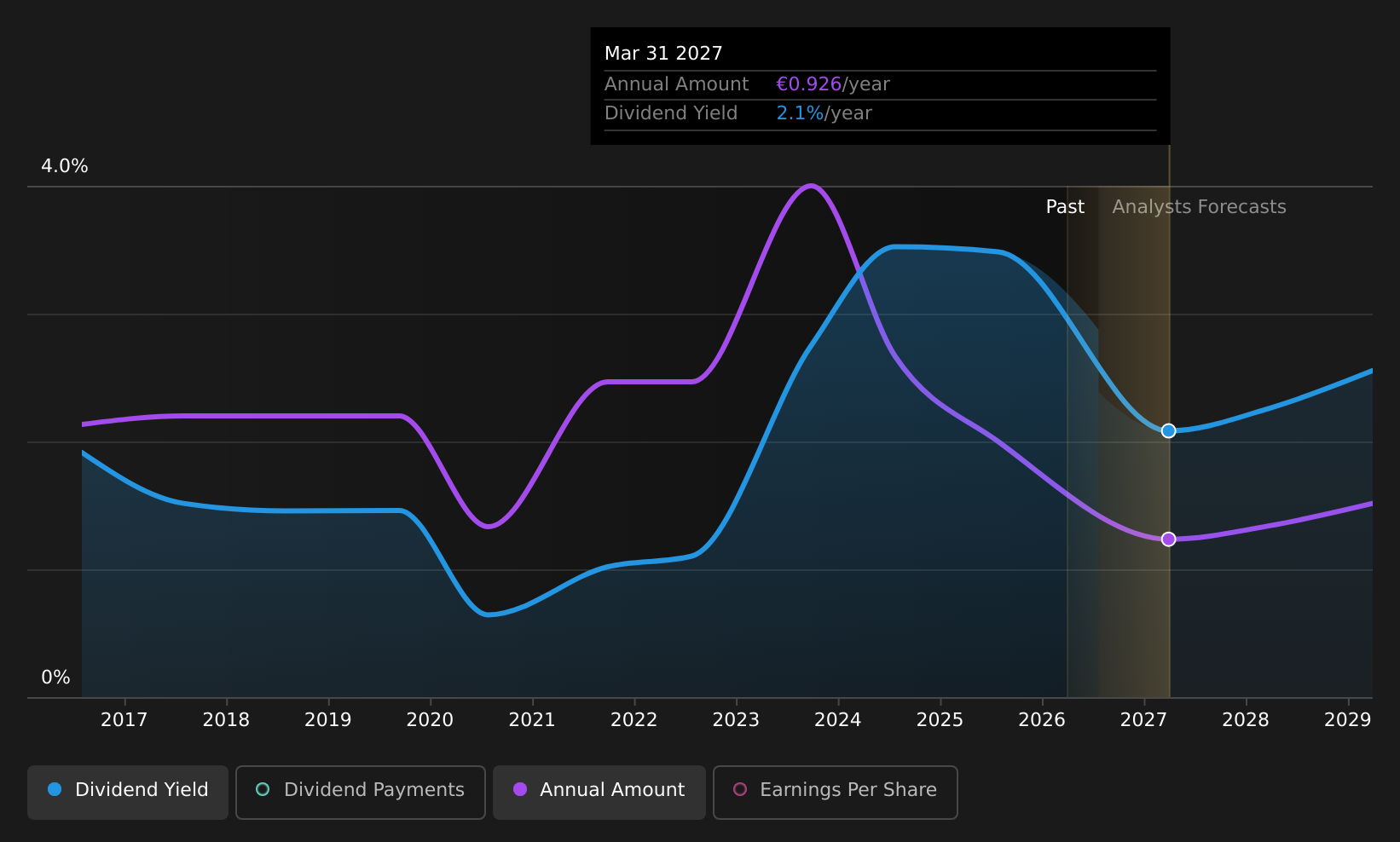Viewport: 1400px width, 842px height.
Task: Click the 2017 x-axis label
Action: (x=124, y=720)
